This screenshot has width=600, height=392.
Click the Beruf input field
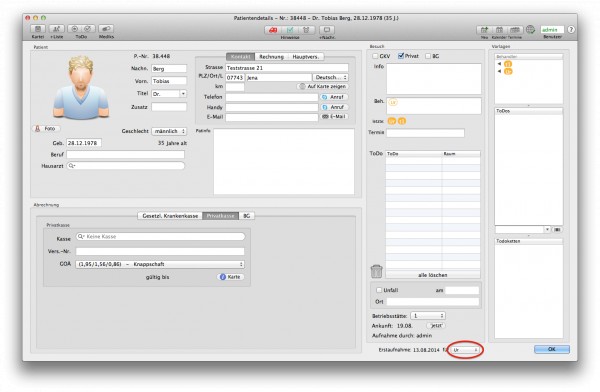(126, 155)
